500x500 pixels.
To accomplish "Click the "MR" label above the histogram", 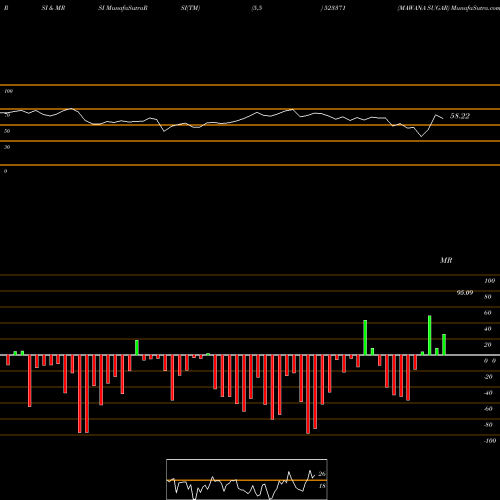I will click(446, 260).
